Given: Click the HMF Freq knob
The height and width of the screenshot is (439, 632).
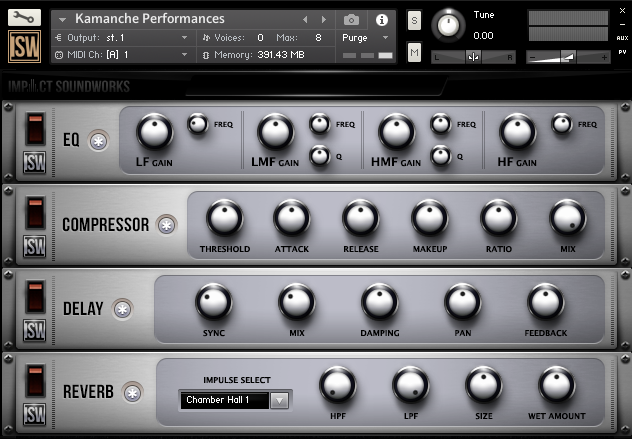Looking at the screenshot, I should [x=441, y=124].
